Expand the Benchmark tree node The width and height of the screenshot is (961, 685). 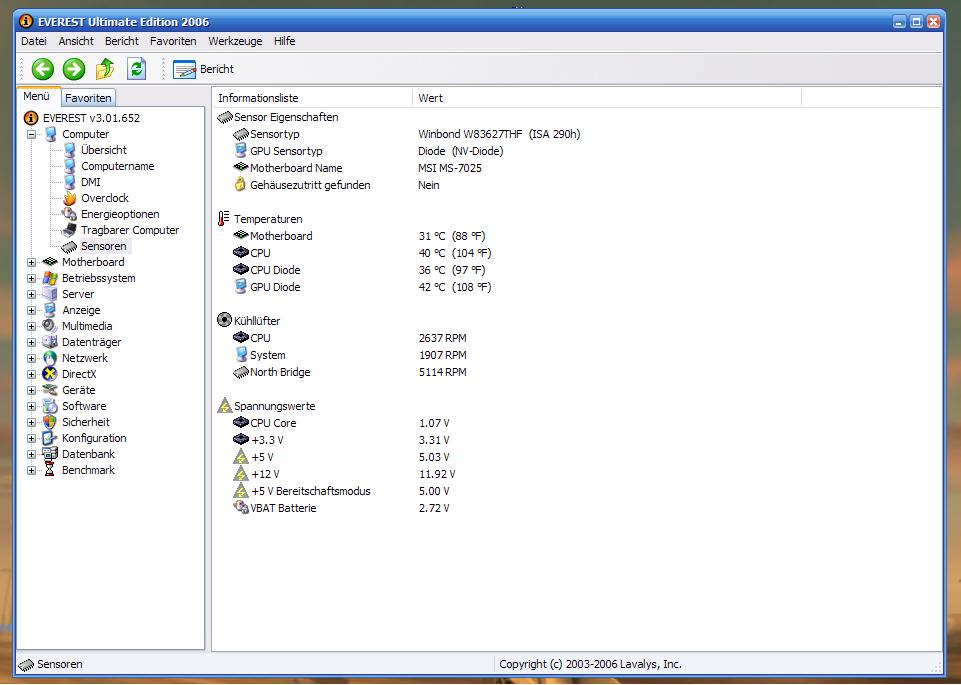[x=31, y=470]
